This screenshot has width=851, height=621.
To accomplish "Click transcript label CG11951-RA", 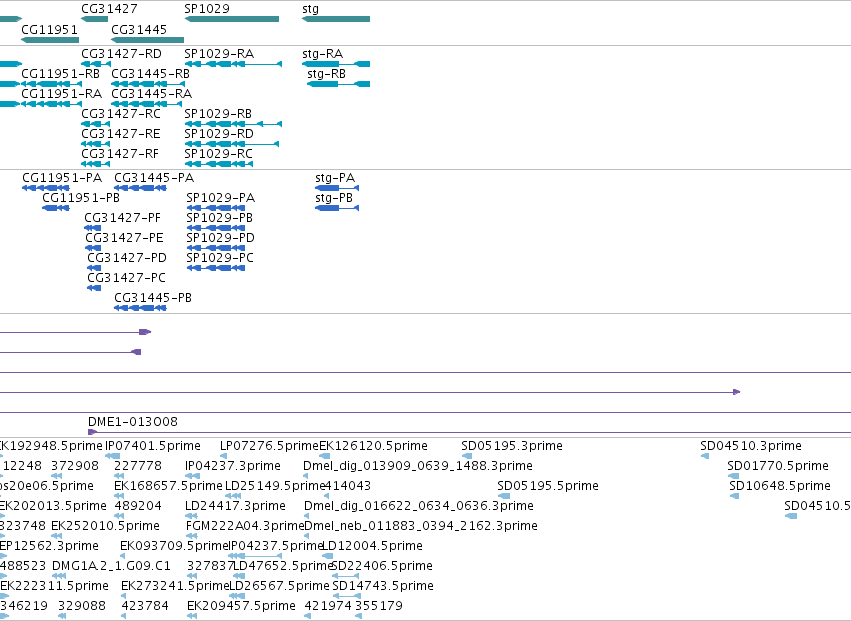I will pos(61,94).
